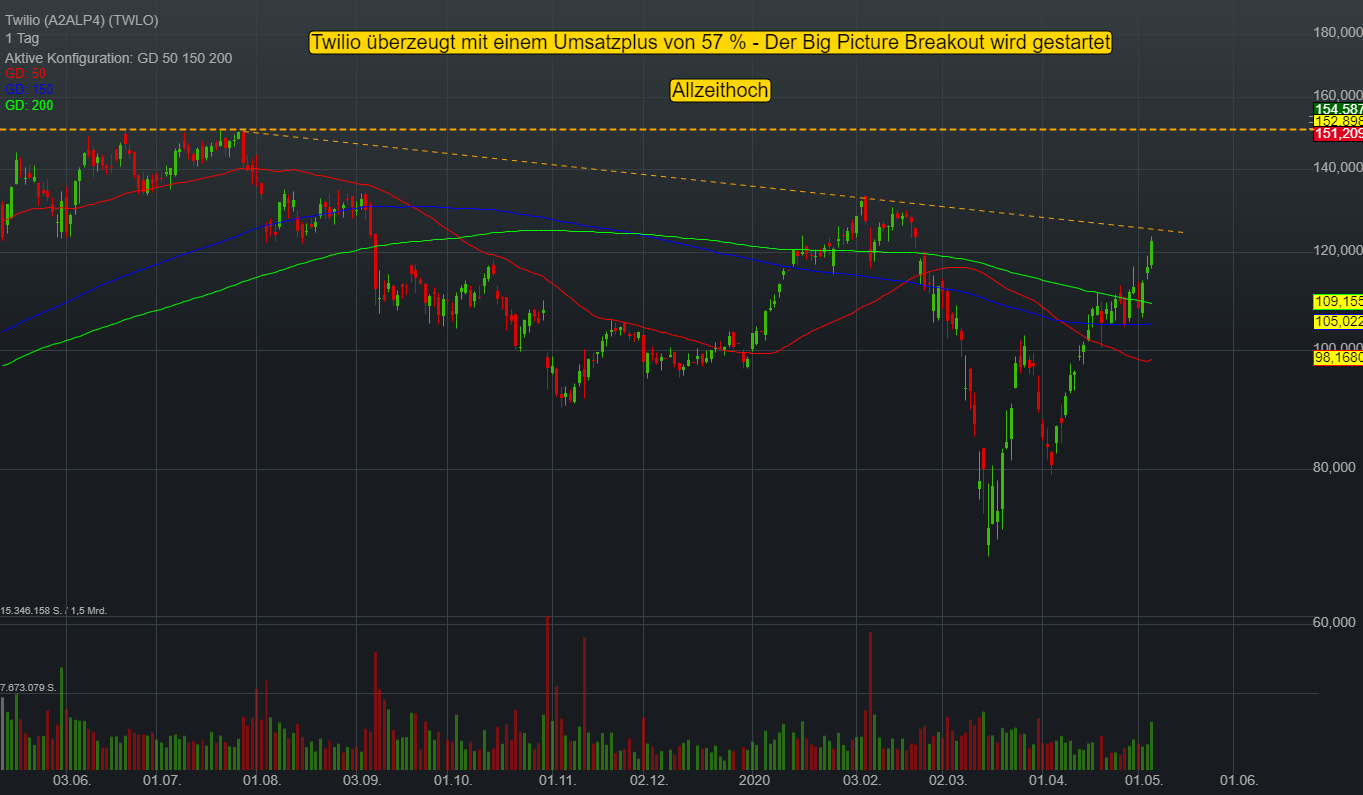Click the 01.10. date axis label

(x=453, y=780)
